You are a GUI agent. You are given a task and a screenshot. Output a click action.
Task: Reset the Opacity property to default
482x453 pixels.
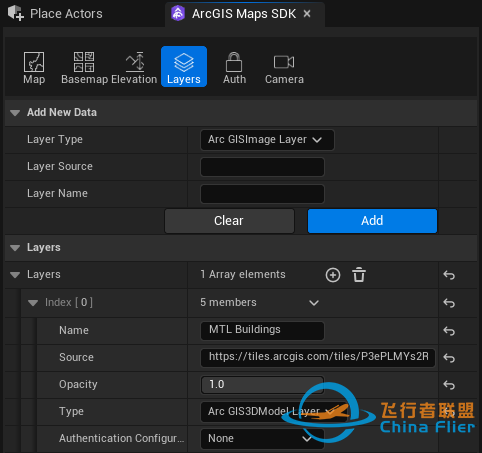point(449,385)
